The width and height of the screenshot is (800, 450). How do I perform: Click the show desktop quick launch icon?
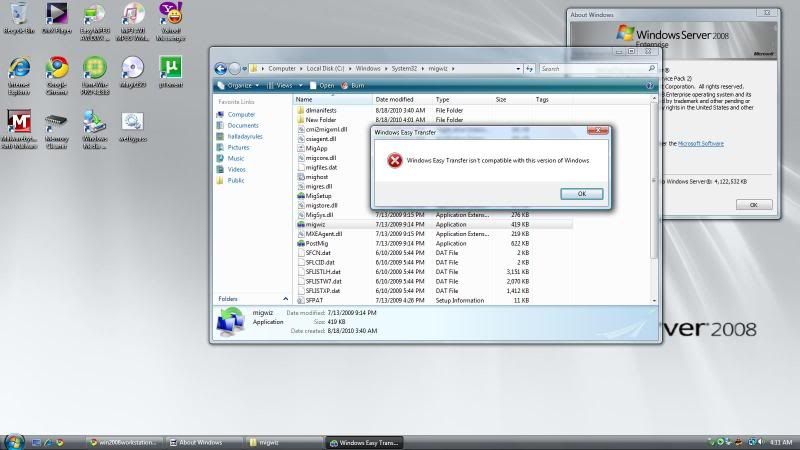click(x=36, y=442)
